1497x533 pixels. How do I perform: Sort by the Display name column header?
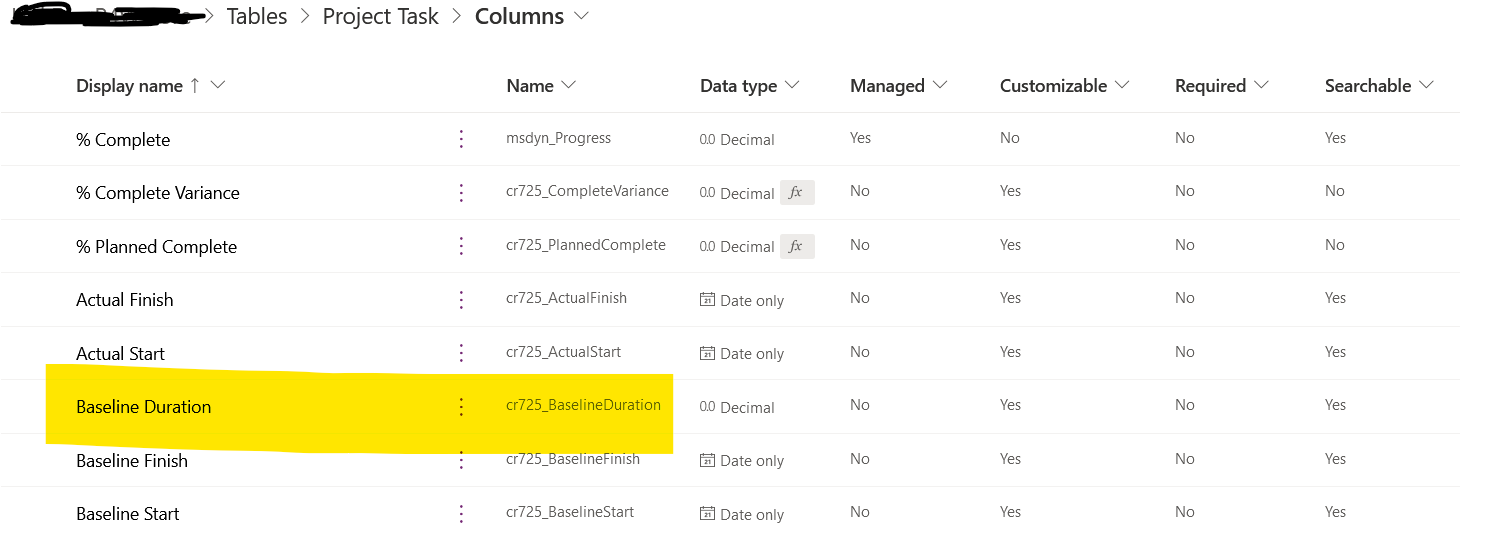[129, 86]
